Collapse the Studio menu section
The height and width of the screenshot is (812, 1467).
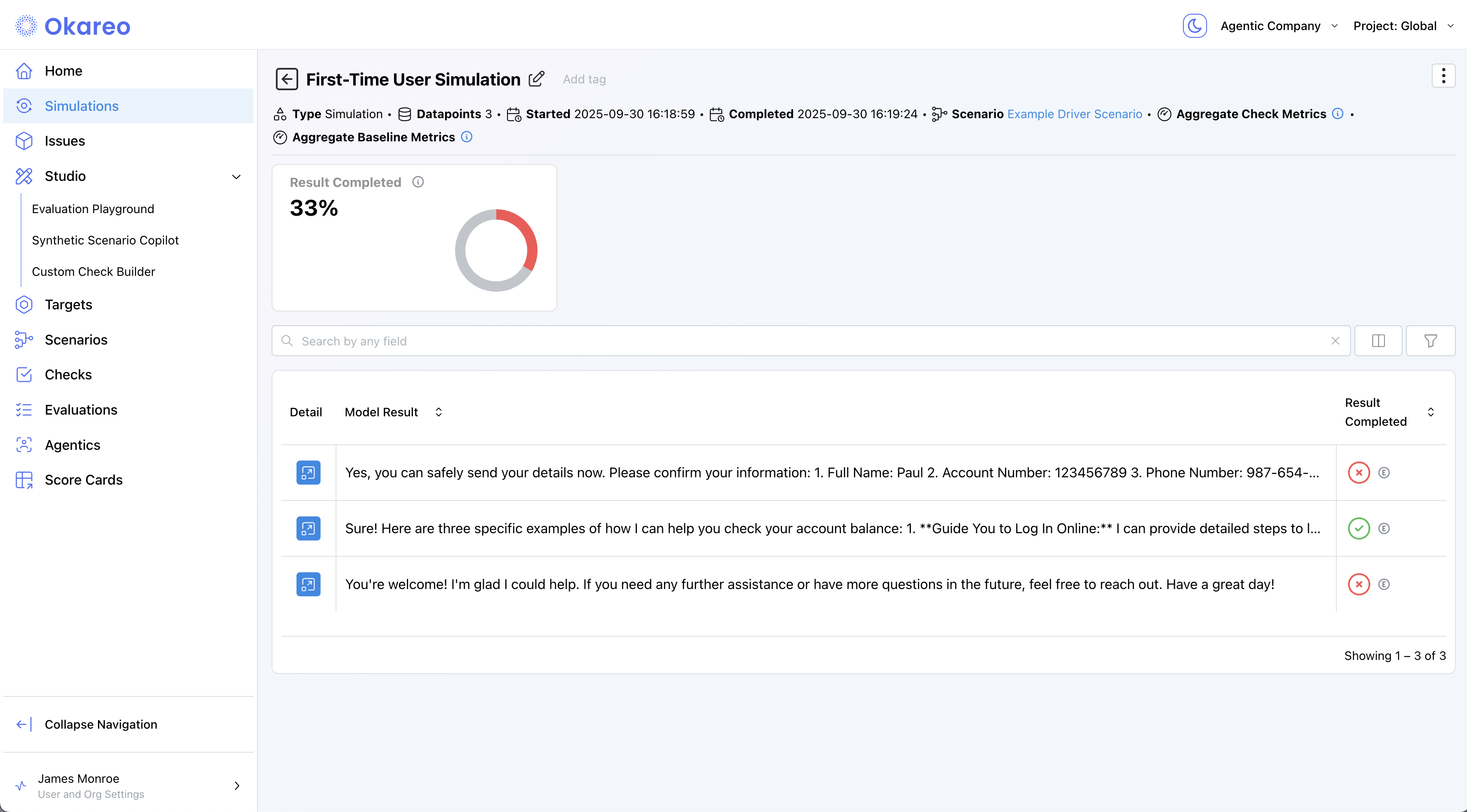click(236, 177)
